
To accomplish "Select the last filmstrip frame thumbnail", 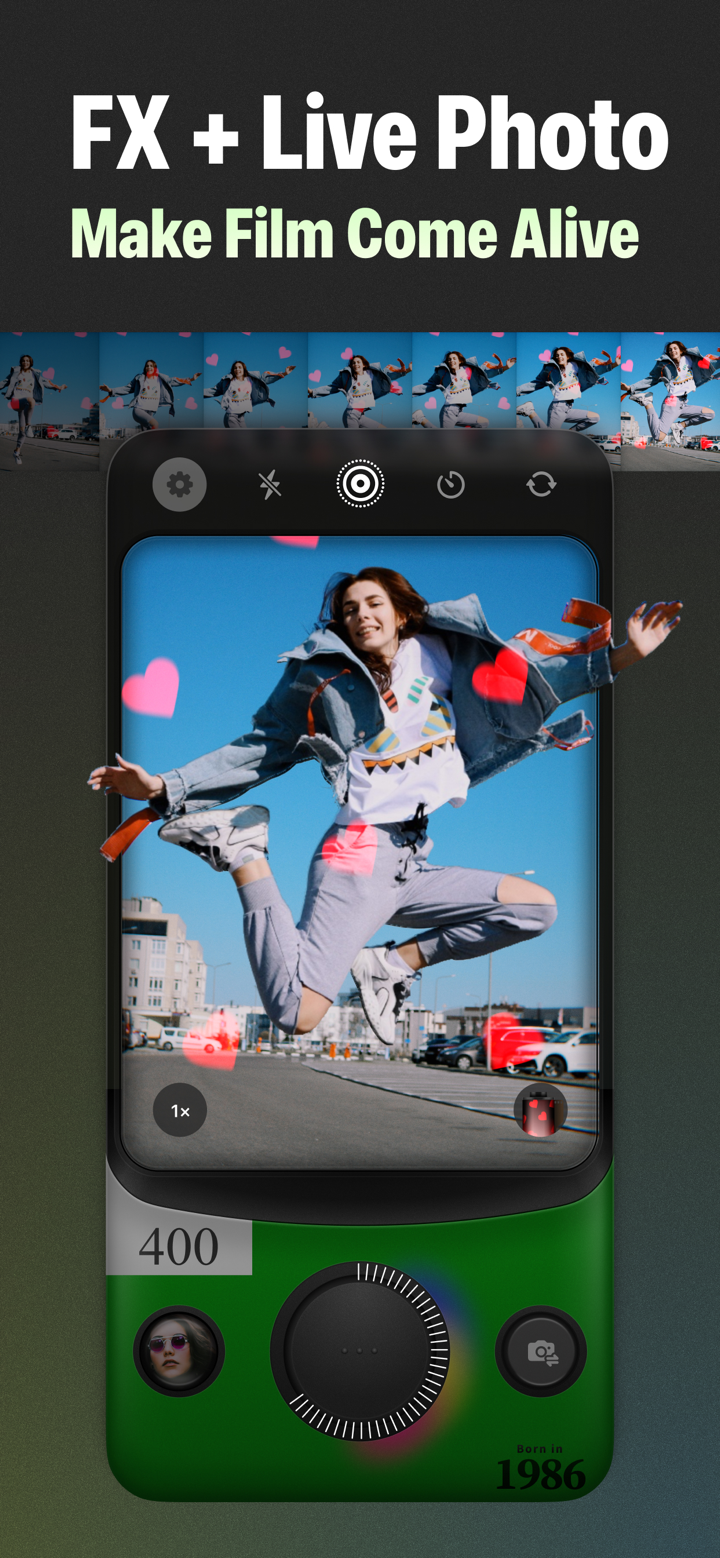I will point(670,400).
